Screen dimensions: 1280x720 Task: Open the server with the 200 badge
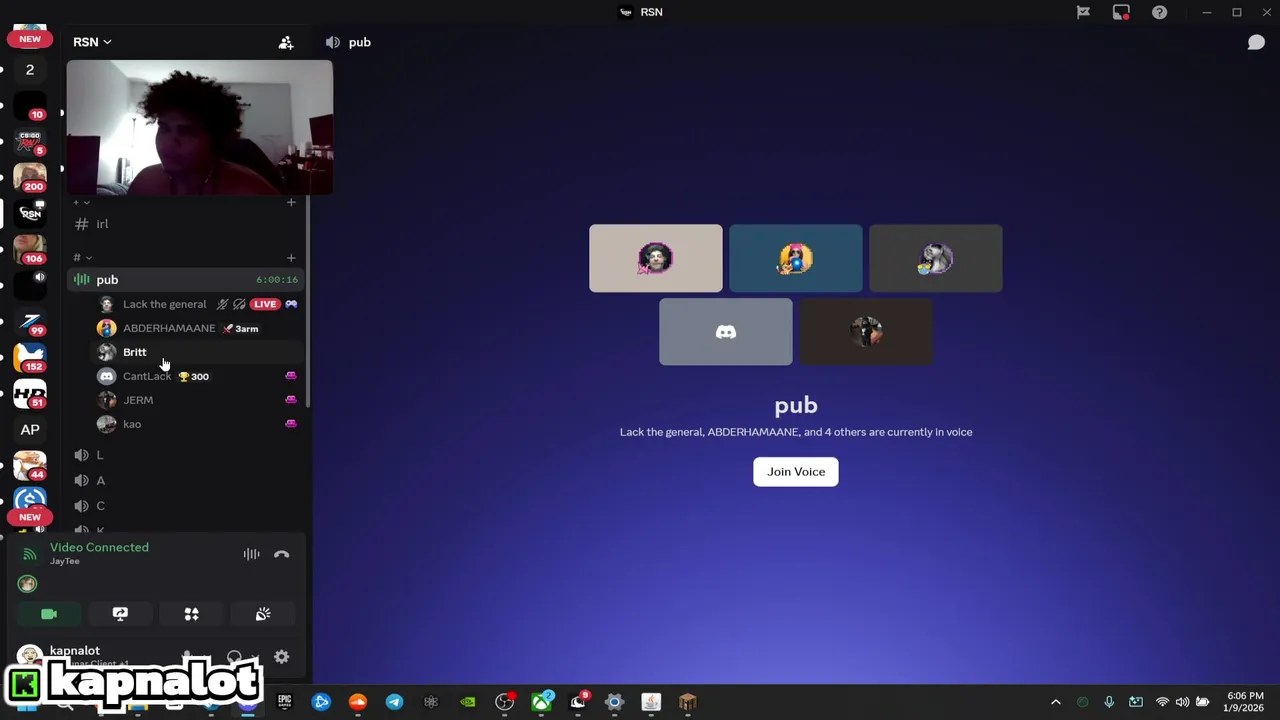tap(30, 177)
